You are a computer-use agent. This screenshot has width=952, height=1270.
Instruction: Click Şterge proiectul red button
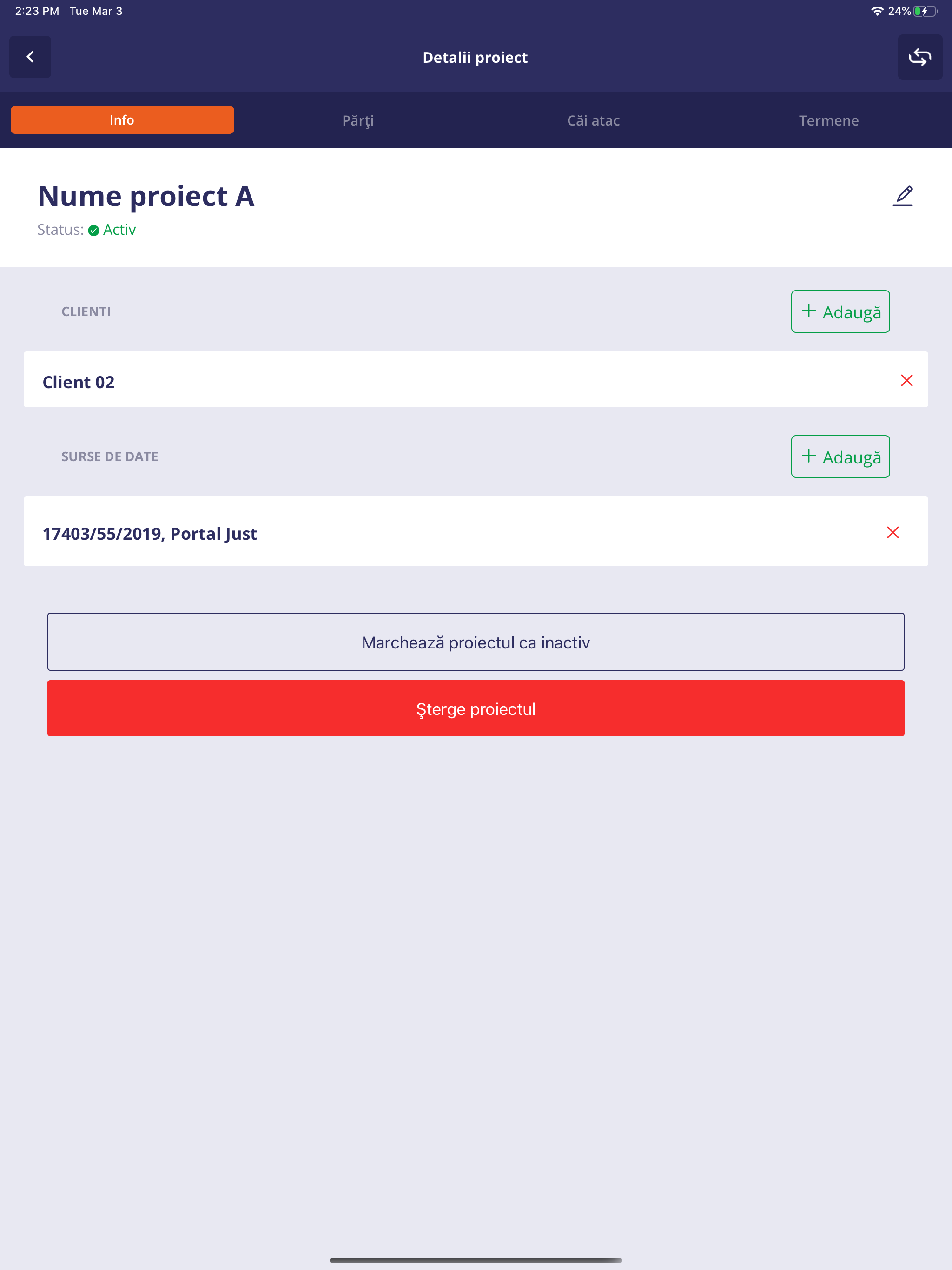476,708
